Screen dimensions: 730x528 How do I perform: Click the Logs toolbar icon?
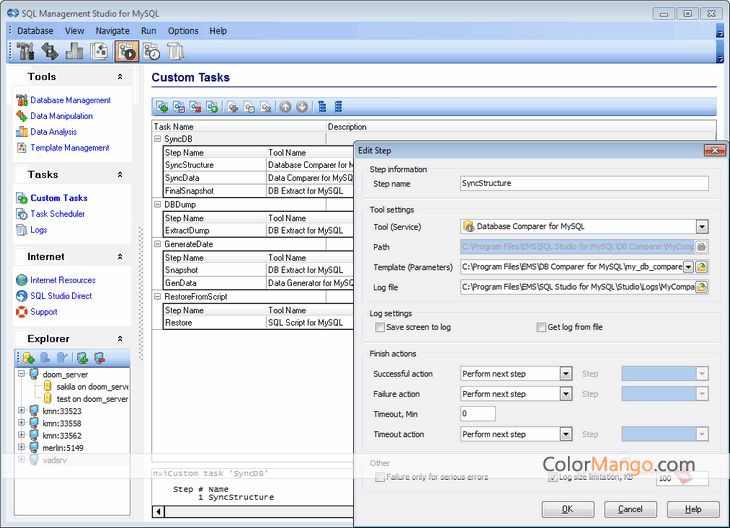pyautogui.click(x=176, y=51)
